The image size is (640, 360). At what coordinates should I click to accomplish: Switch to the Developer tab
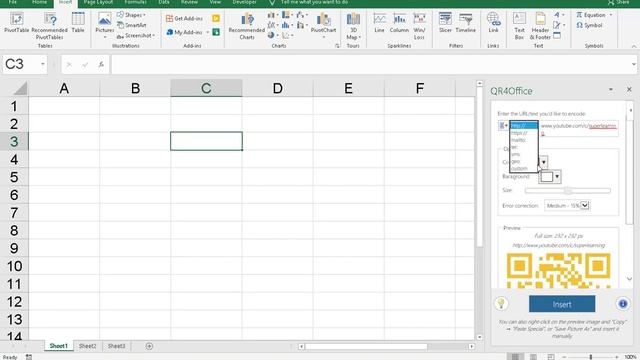pyautogui.click(x=244, y=2)
